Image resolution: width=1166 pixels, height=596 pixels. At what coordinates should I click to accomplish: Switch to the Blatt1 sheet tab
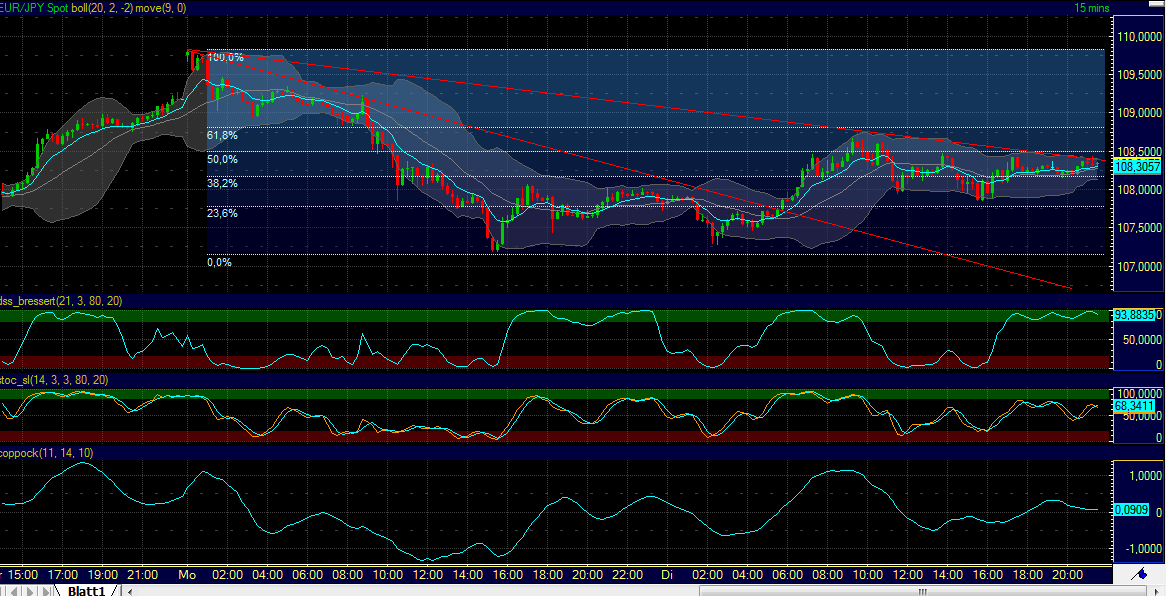(x=88, y=590)
